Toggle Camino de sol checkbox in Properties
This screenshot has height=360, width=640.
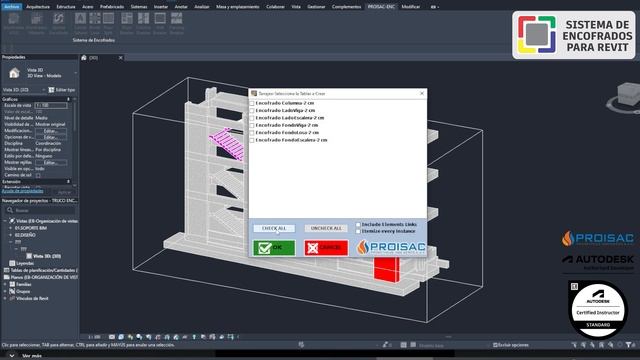coord(38,176)
